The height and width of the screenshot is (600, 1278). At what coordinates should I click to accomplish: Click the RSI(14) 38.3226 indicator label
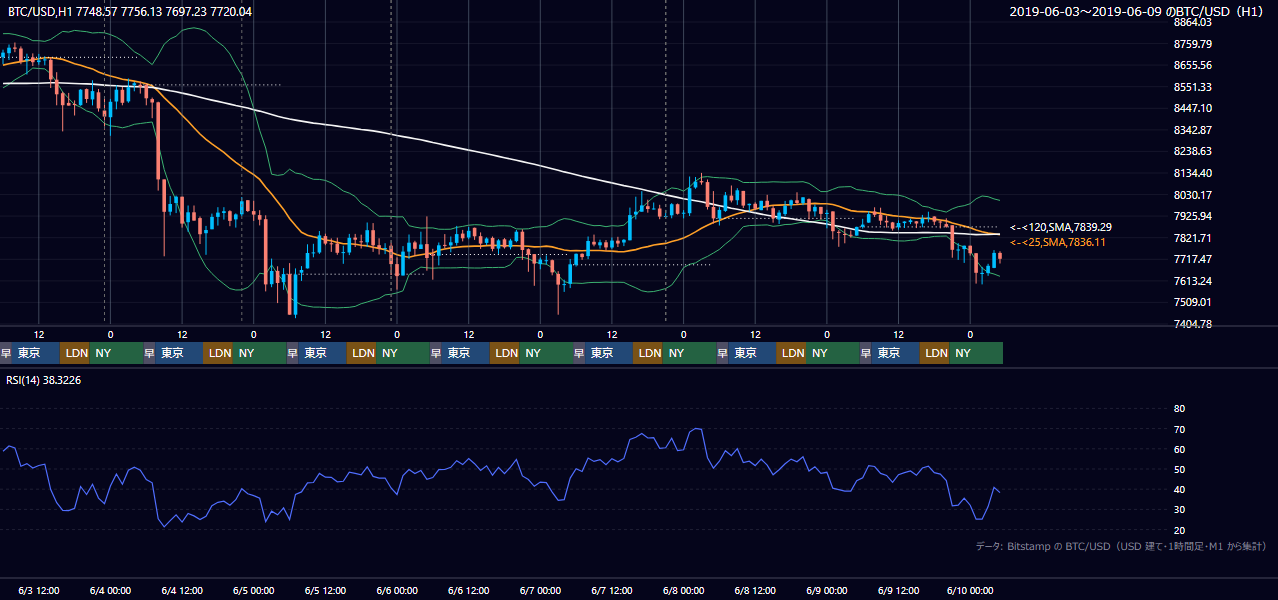coord(44,380)
